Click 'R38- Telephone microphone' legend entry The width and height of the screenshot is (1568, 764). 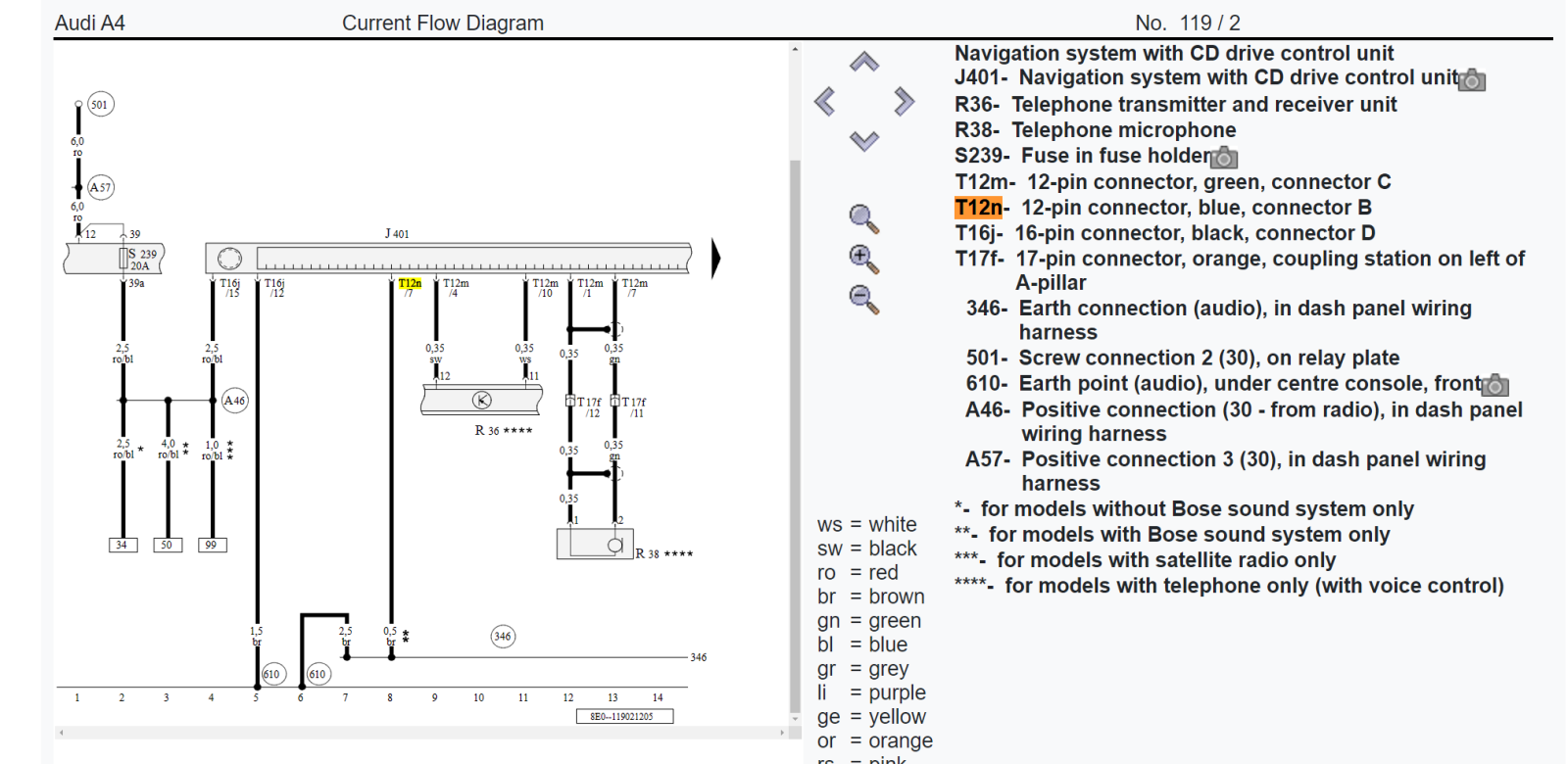(x=1096, y=130)
